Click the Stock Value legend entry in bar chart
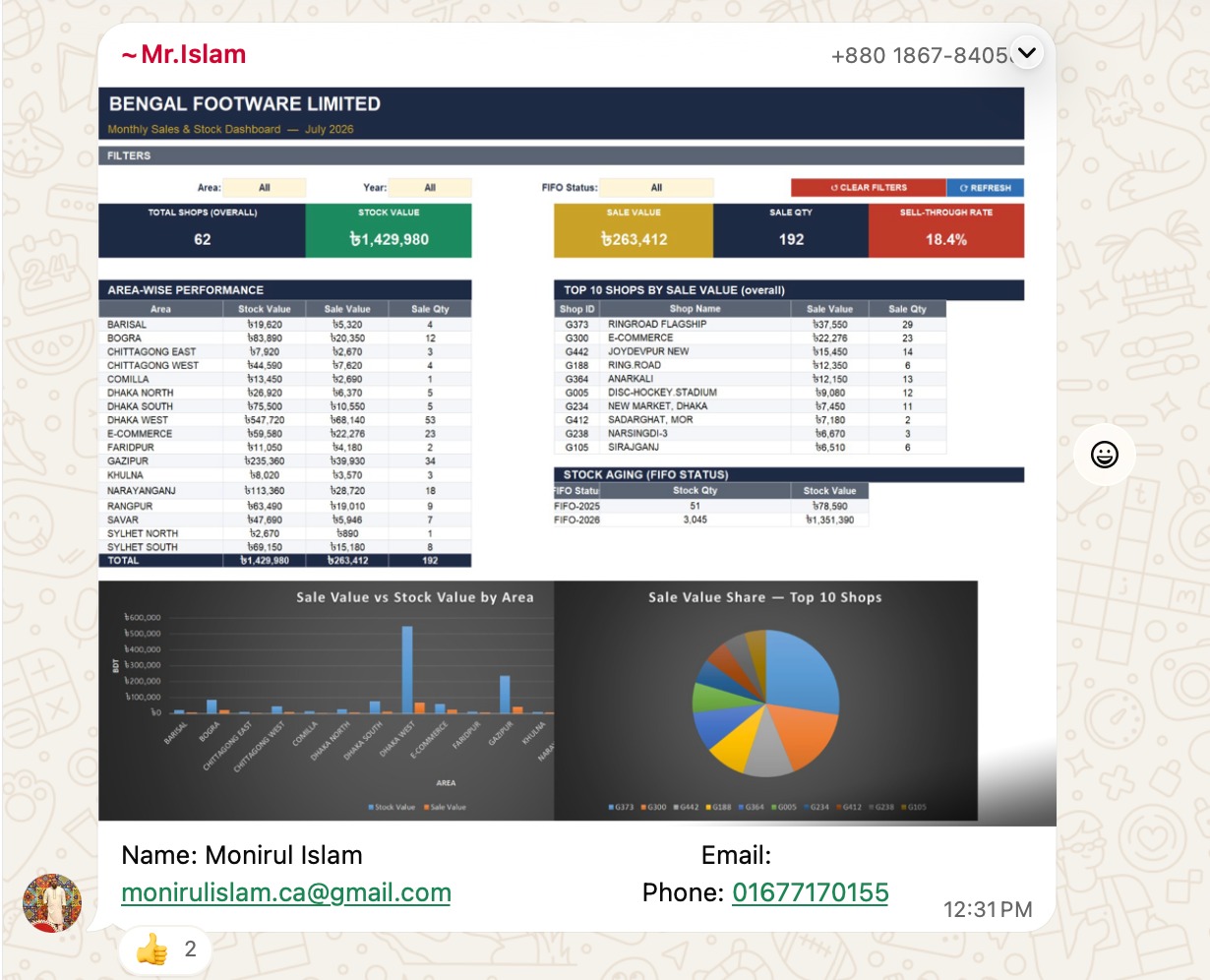The width and height of the screenshot is (1210, 980). point(392,808)
